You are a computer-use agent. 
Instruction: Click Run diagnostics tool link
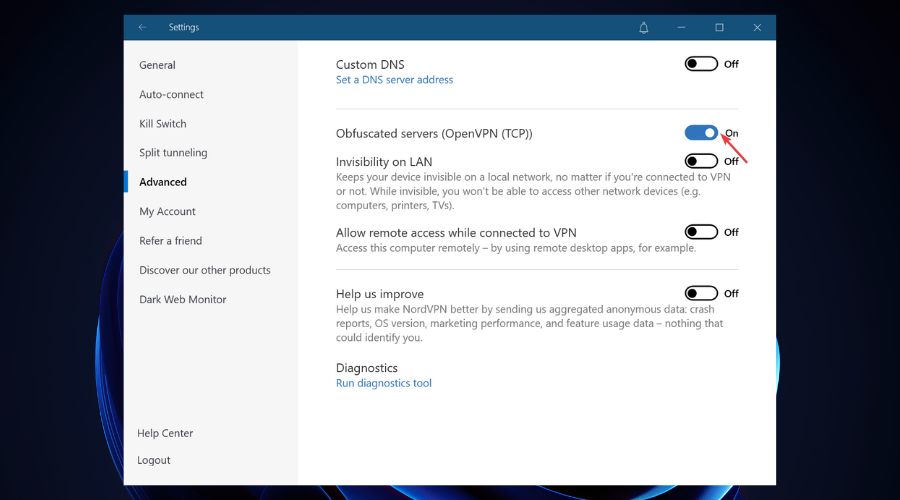[x=383, y=383]
